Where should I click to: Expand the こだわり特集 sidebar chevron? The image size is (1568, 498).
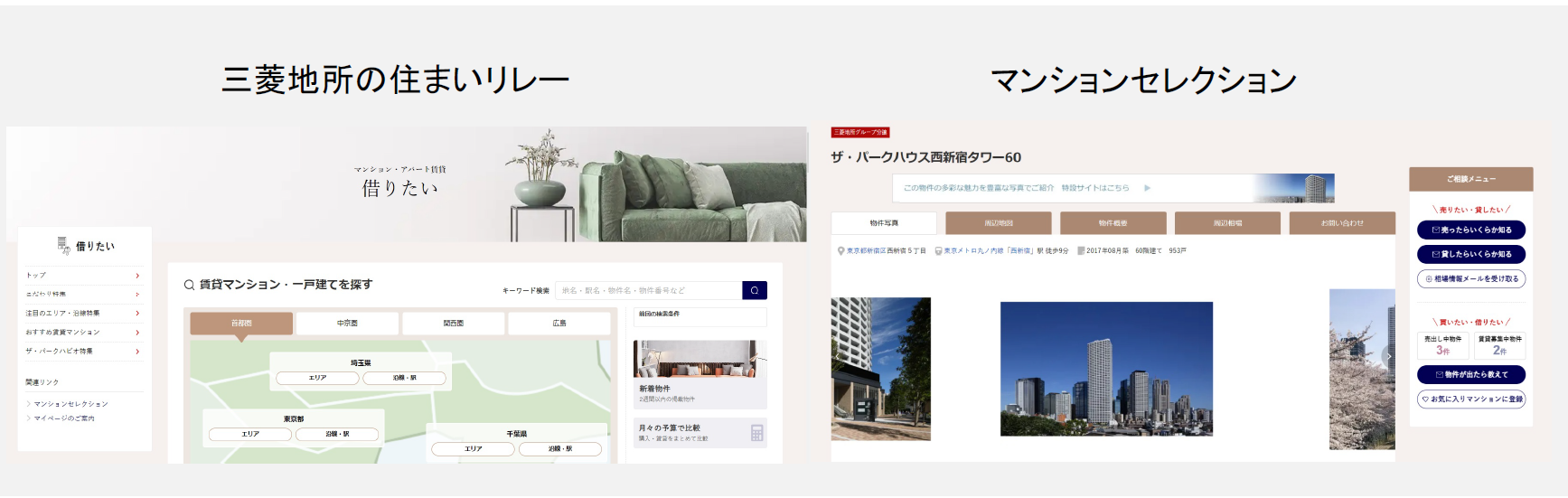137,295
